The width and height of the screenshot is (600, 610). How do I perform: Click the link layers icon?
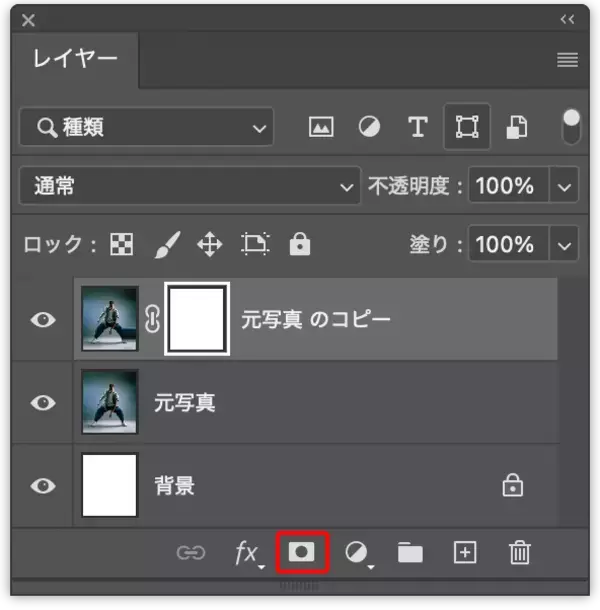point(191,552)
